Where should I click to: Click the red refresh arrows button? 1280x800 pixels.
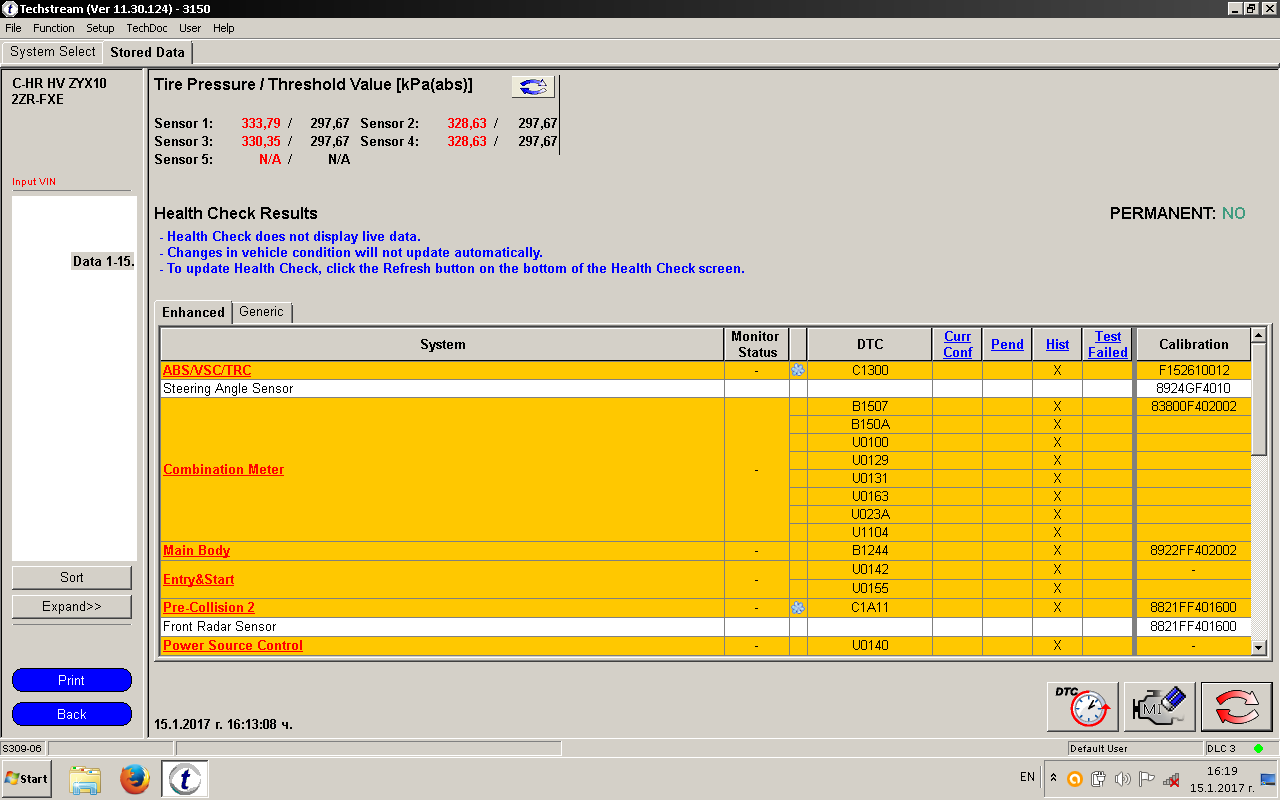pyautogui.click(x=1236, y=707)
